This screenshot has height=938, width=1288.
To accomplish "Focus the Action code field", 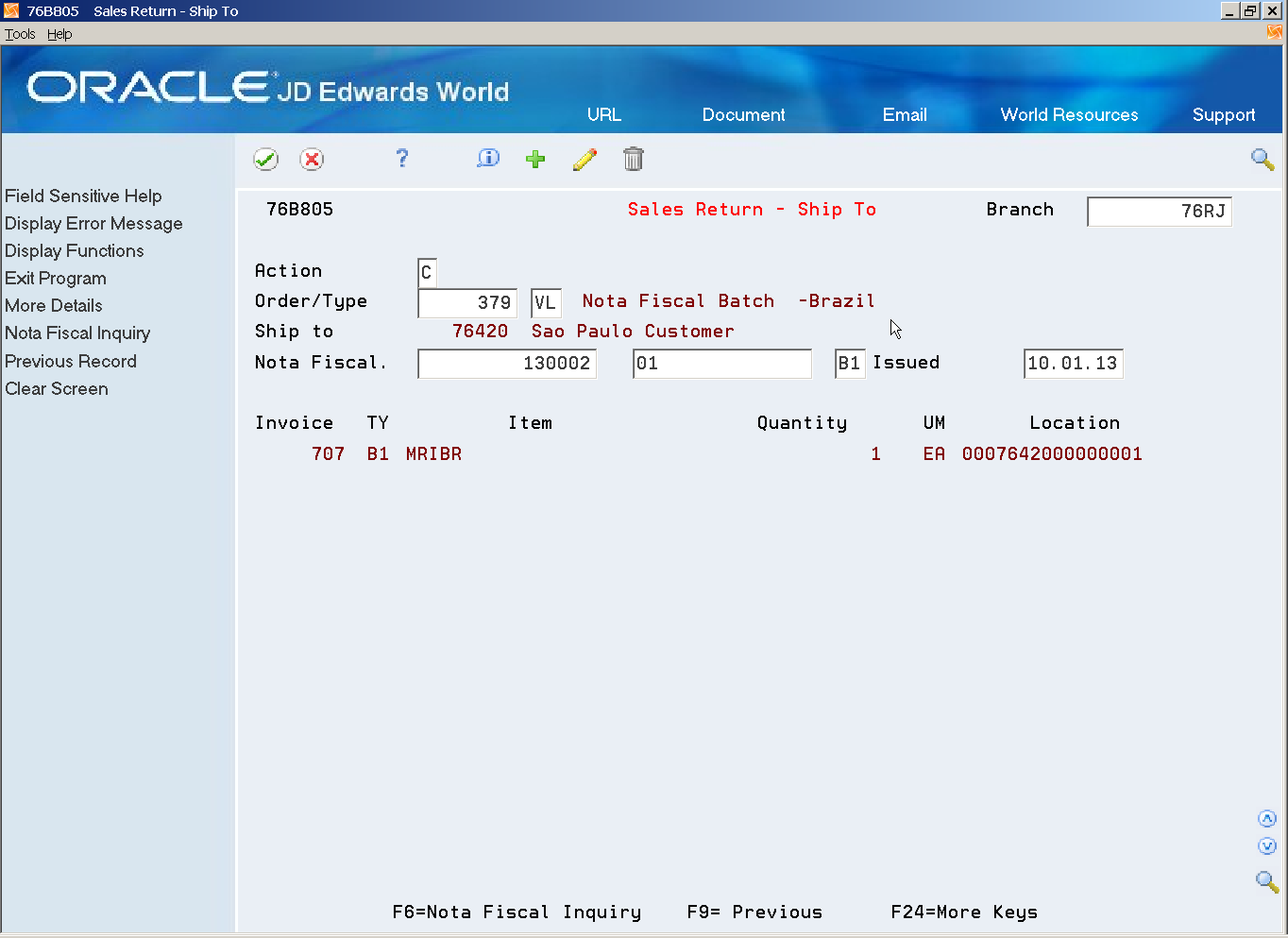I will [427, 273].
